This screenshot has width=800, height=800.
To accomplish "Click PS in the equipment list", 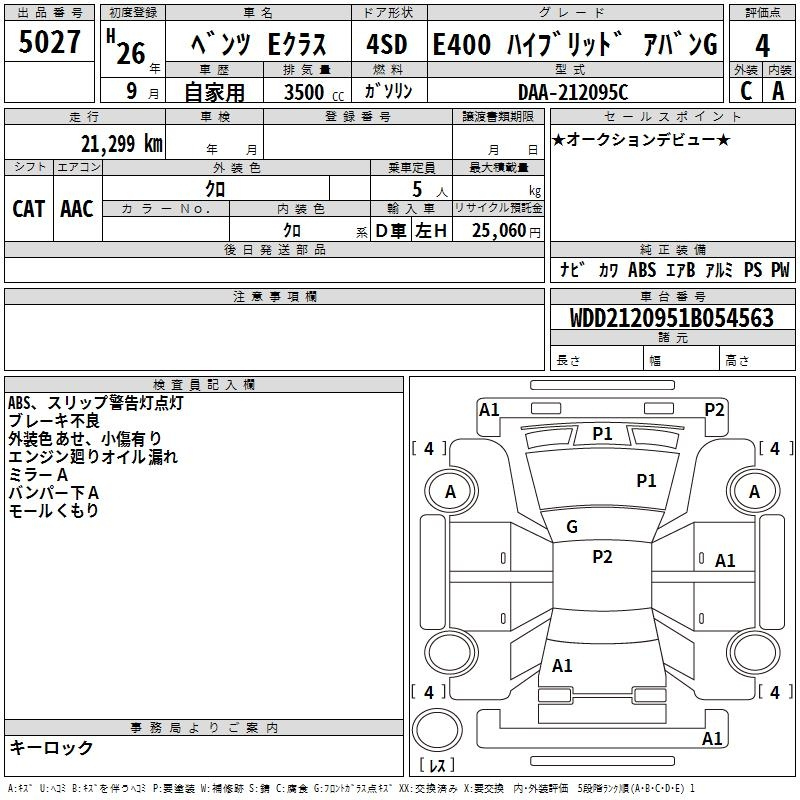I will [753, 269].
